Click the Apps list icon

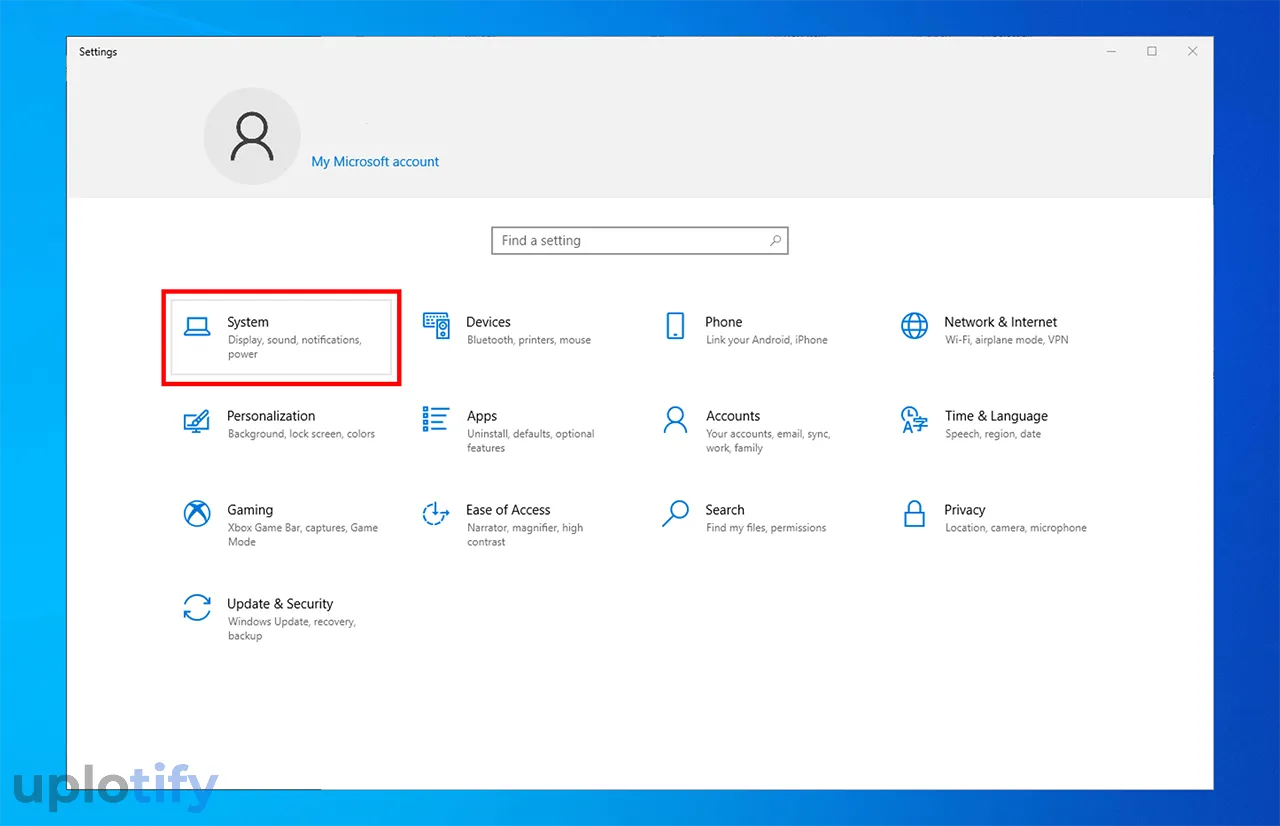click(x=436, y=419)
